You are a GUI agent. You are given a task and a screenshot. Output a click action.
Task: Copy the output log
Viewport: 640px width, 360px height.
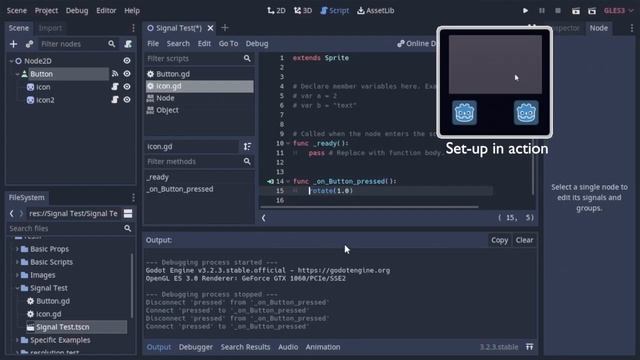tap(499, 240)
